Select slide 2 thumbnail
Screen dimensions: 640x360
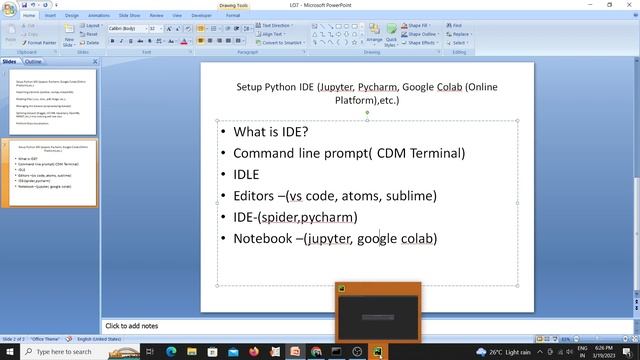[x=53, y=173]
